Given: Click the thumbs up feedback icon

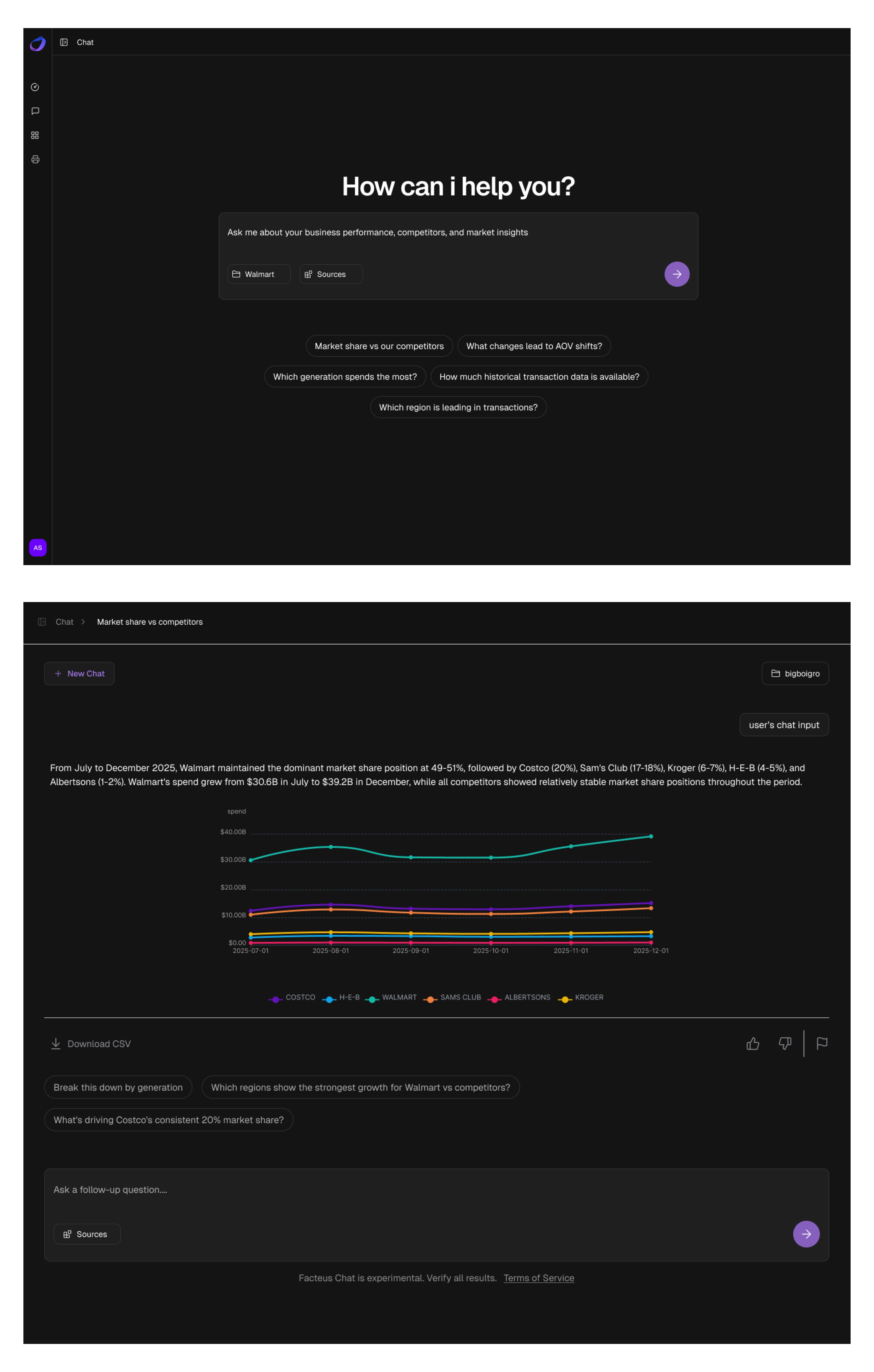Looking at the screenshot, I should click(753, 1043).
